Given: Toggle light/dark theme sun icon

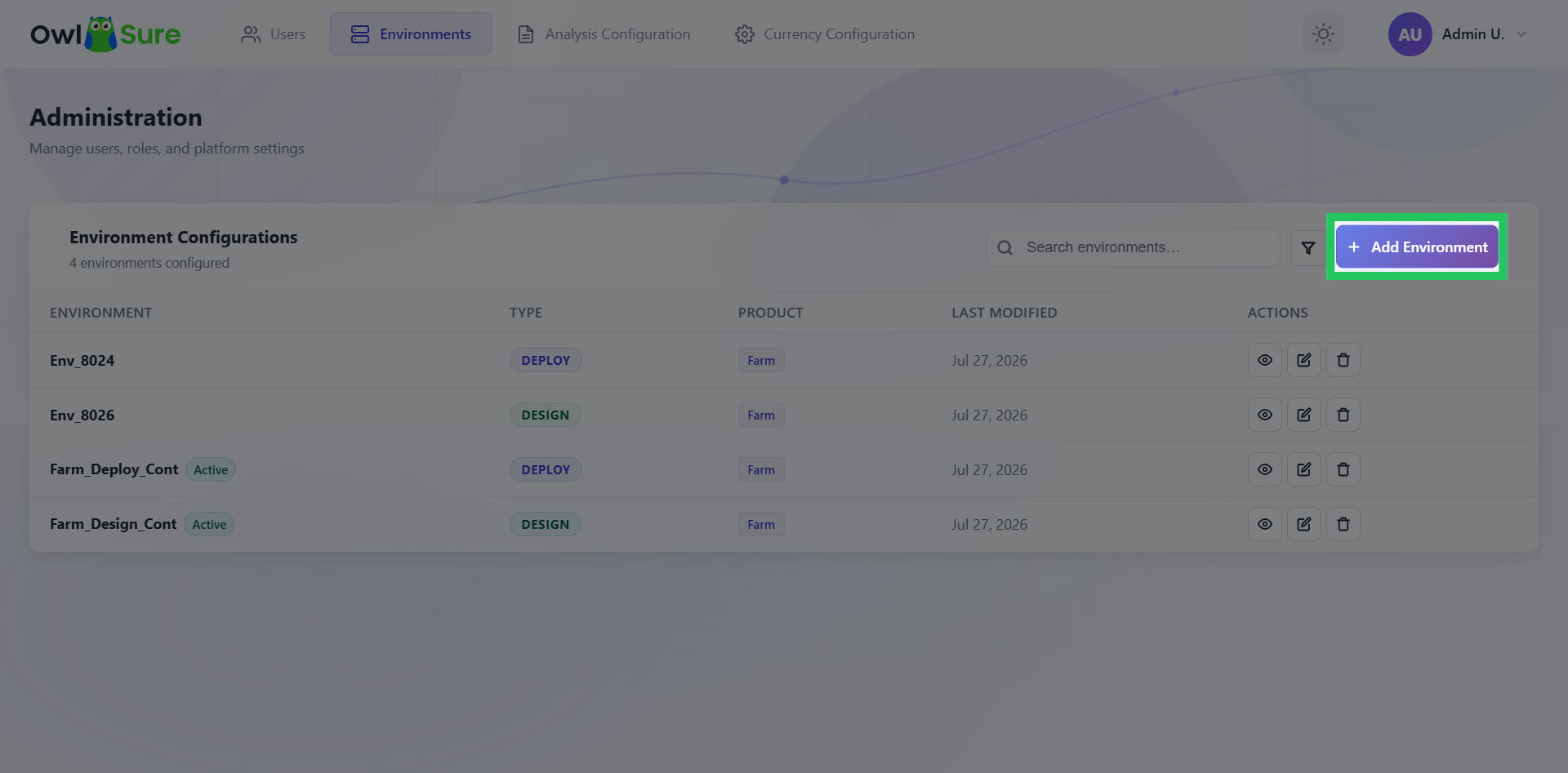Looking at the screenshot, I should (x=1322, y=34).
